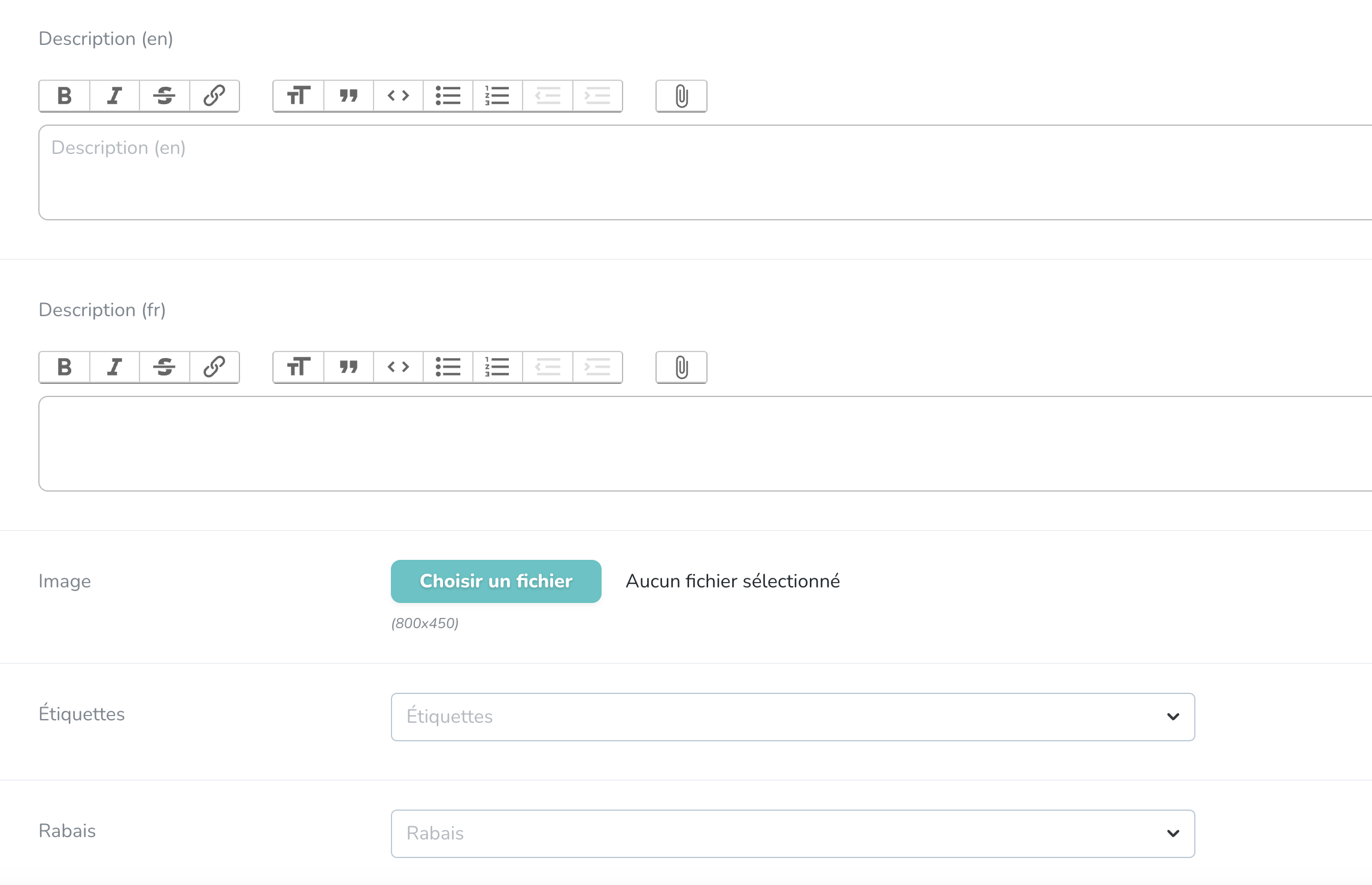Click the Aucun fichier sélectionné text
The height and width of the screenshot is (885, 1372).
[x=733, y=581]
